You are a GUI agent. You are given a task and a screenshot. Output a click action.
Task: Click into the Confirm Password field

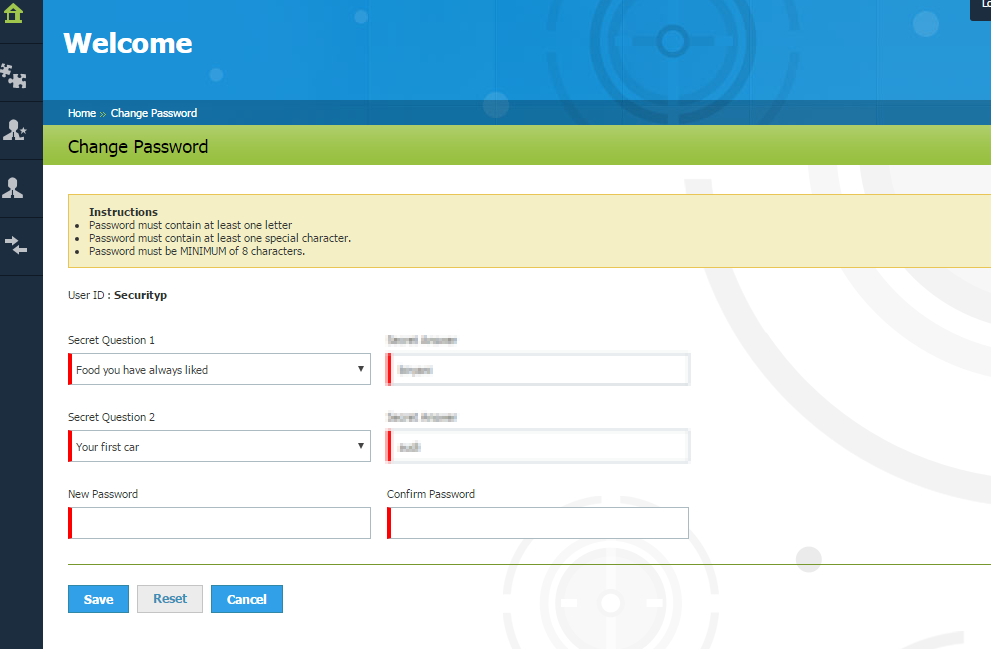coord(538,523)
